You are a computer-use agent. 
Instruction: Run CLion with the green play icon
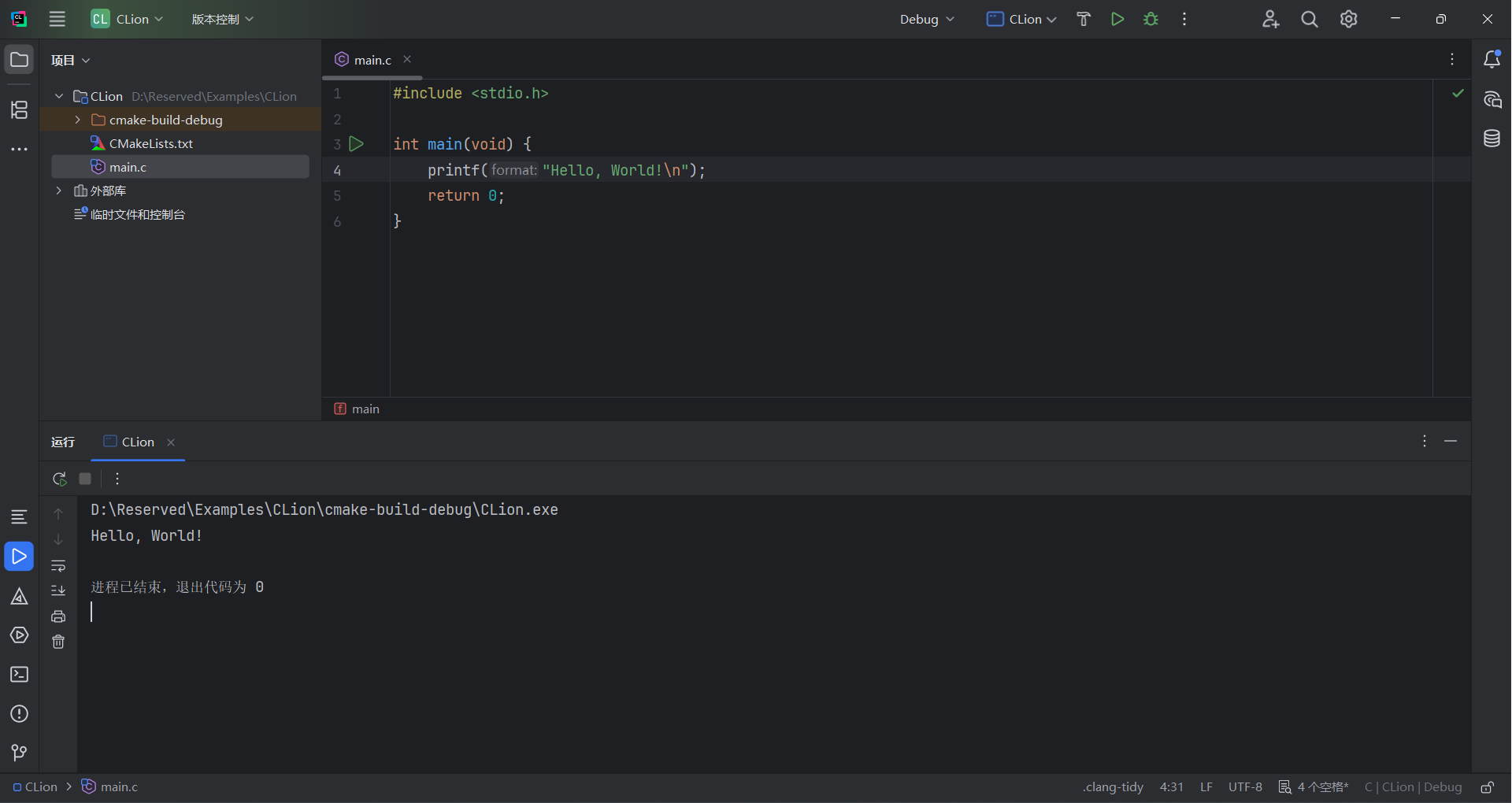(x=1117, y=19)
